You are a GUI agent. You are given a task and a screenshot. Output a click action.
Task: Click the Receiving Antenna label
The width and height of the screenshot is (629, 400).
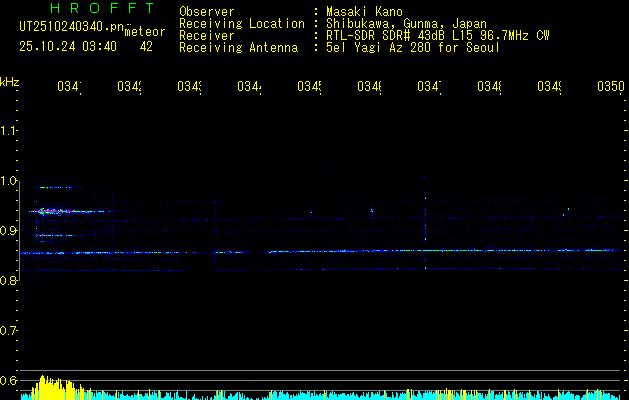point(238,48)
